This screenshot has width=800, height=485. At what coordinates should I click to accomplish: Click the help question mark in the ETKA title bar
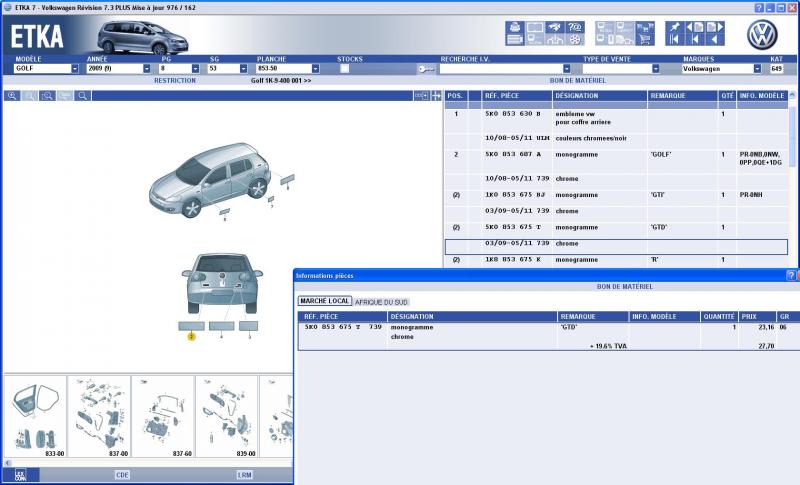[x=759, y=8]
